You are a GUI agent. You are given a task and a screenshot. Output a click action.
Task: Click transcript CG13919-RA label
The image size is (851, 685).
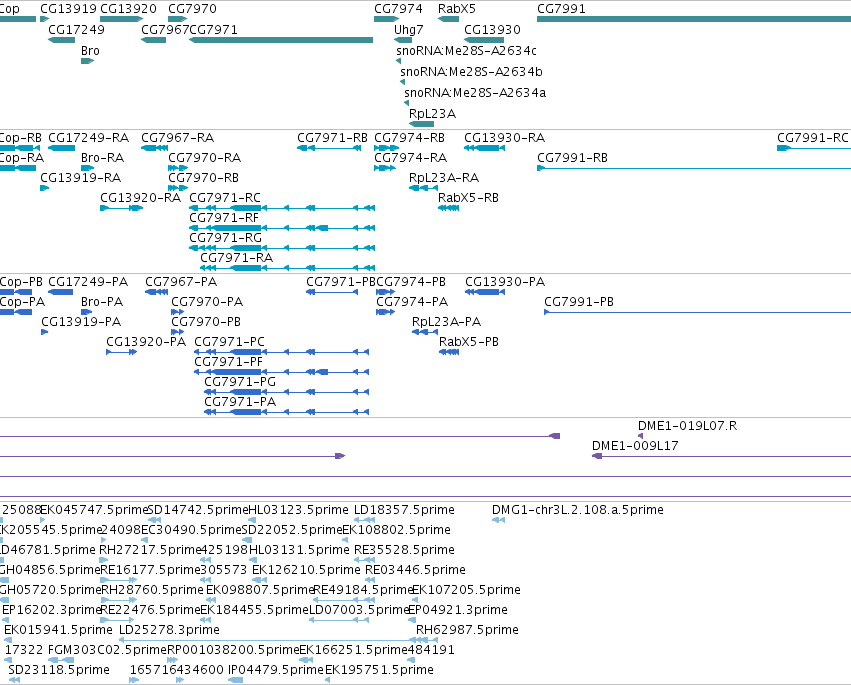pos(81,177)
